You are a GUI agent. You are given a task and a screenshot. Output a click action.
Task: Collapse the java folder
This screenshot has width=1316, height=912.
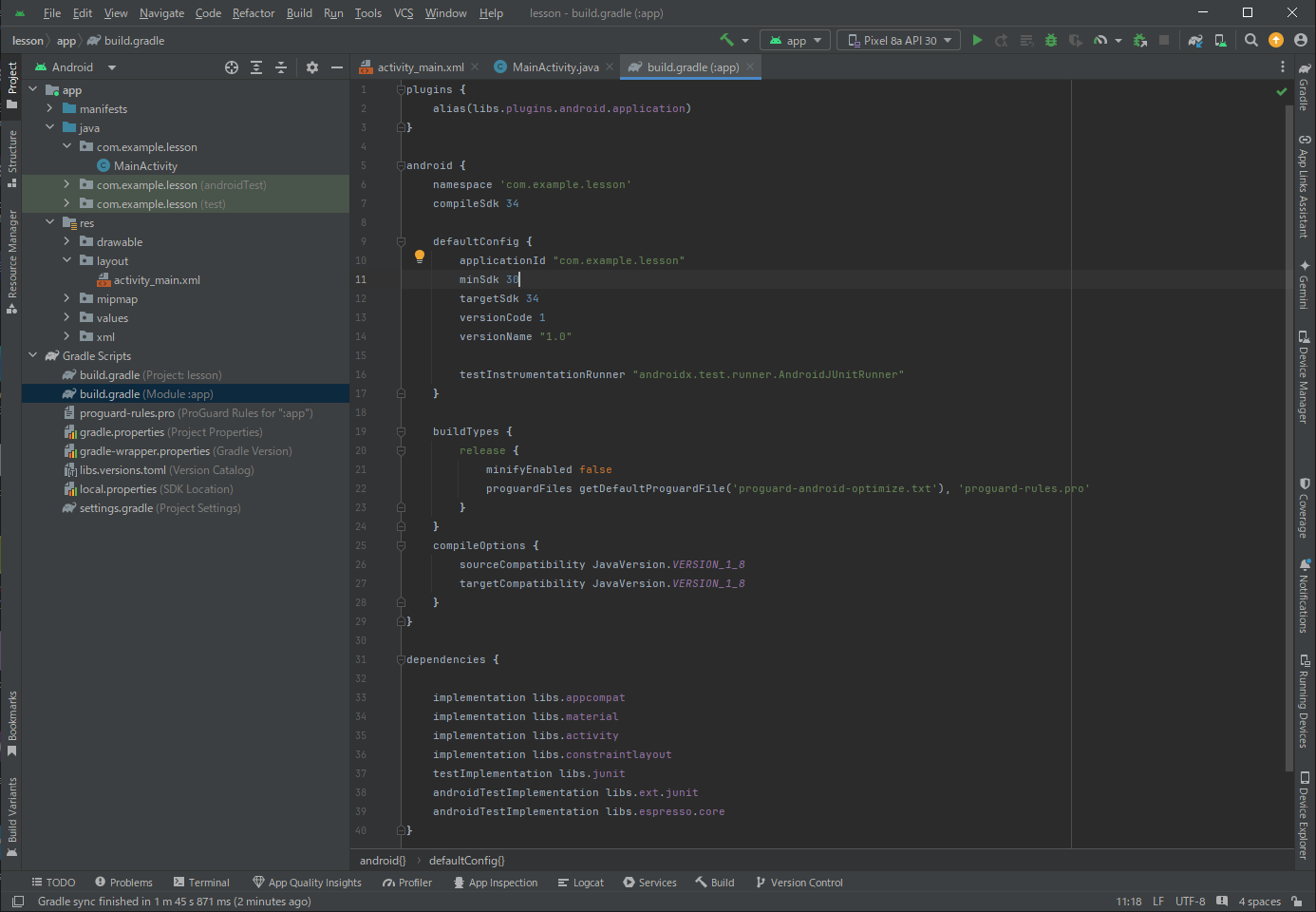click(x=49, y=127)
